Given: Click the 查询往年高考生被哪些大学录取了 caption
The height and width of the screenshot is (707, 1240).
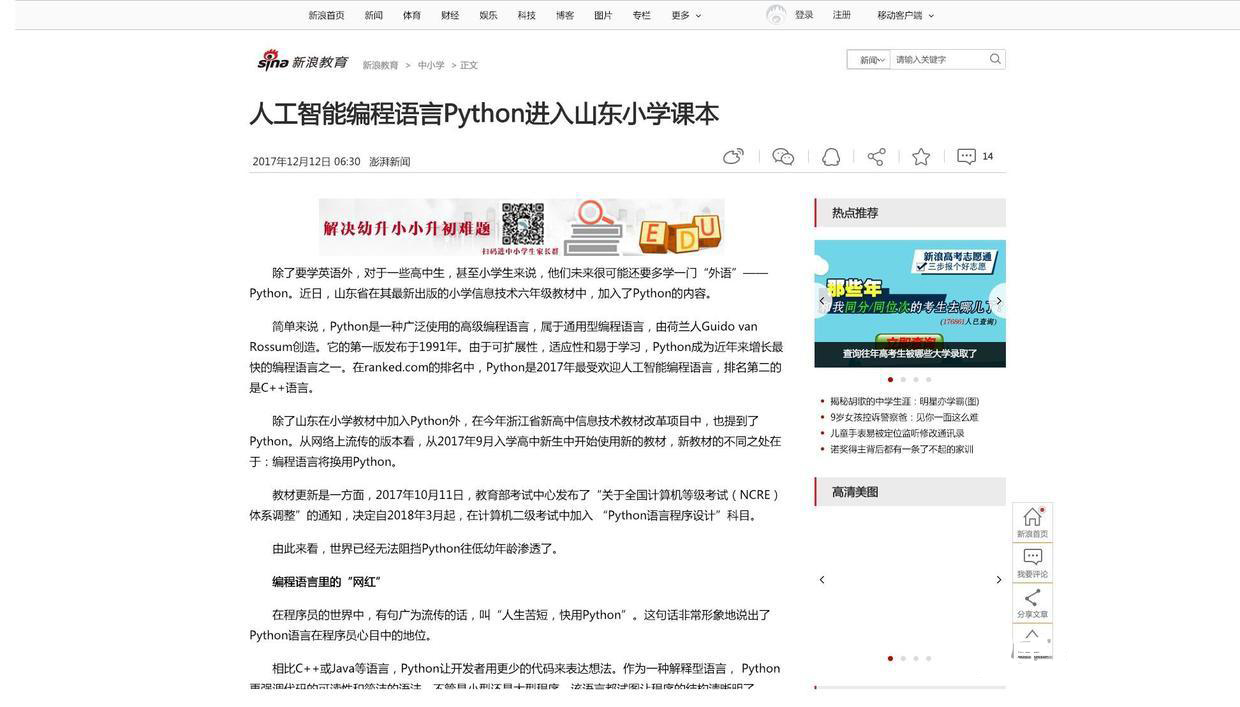Looking at the screenshot, I should 910,354.
